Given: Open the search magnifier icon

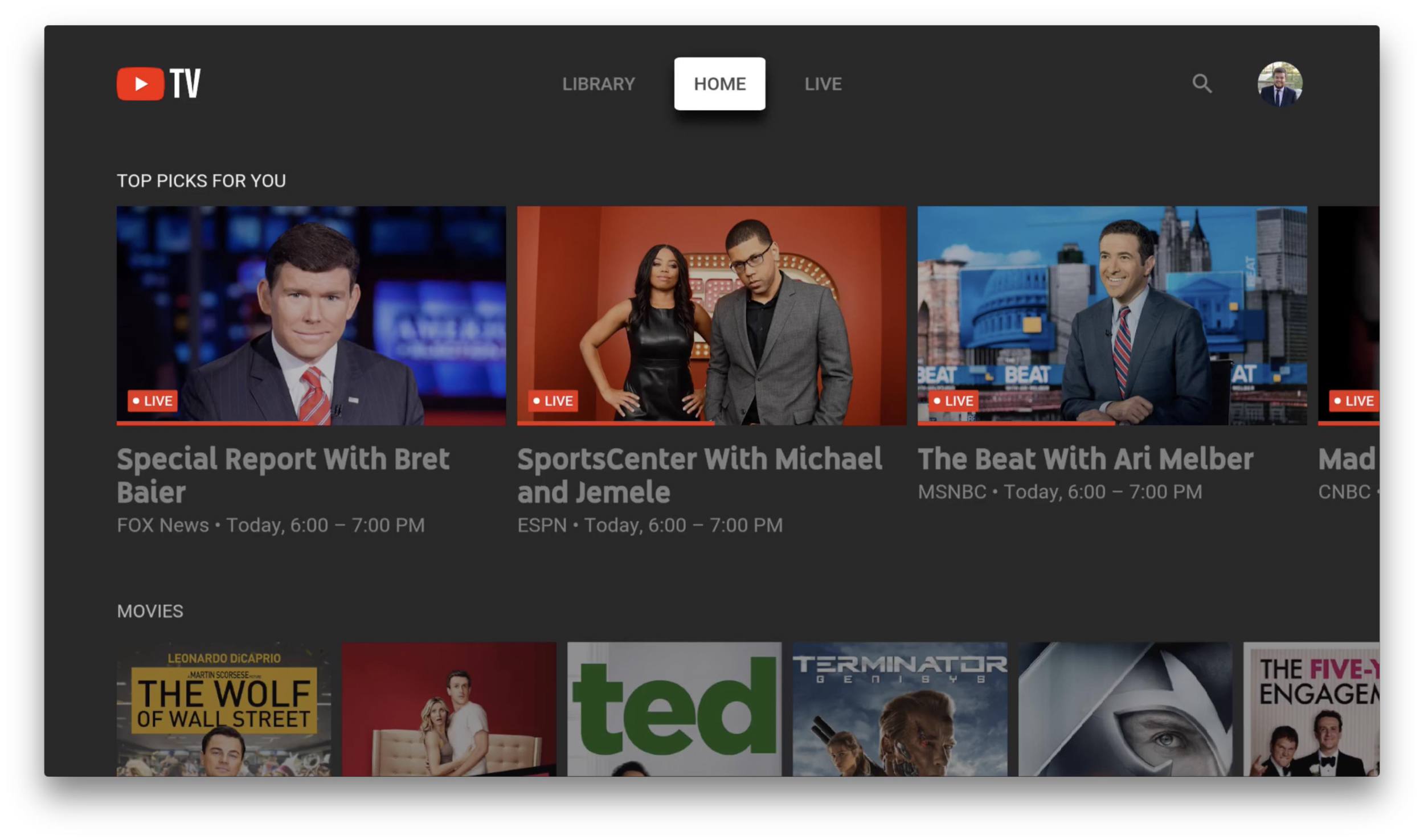Looking at the screenshot, I should click(1201, 84).
